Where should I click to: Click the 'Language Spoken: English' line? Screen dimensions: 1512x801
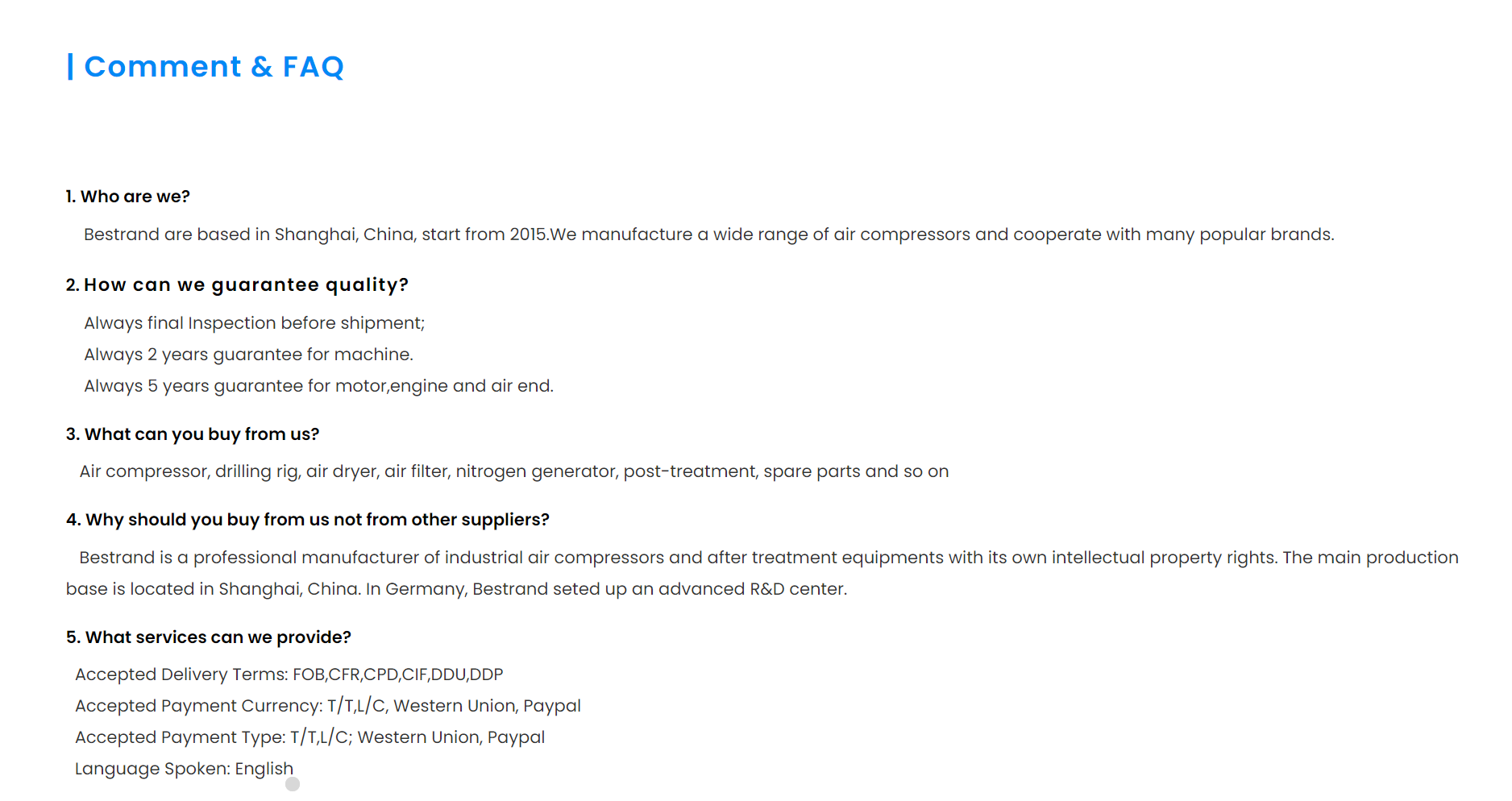(x=185, y=769)
